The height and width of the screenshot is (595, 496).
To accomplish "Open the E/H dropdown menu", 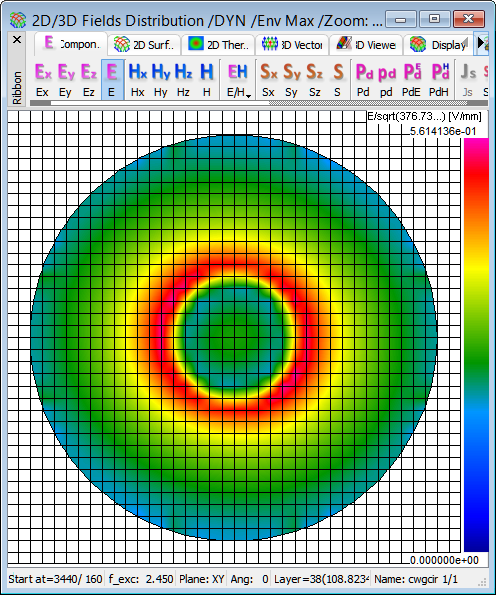I will coord(238,80).
